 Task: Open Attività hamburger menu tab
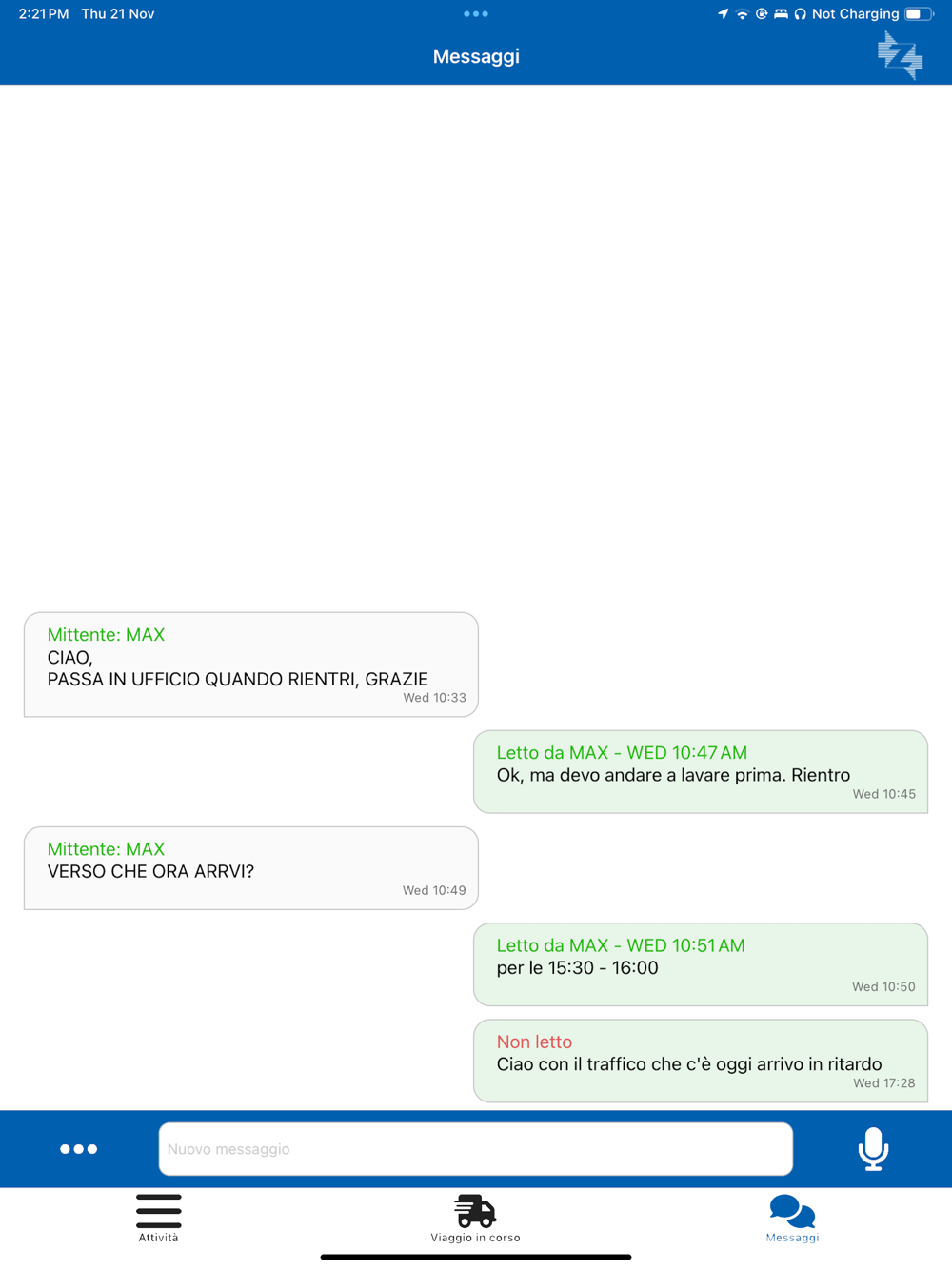(158, 1218)
